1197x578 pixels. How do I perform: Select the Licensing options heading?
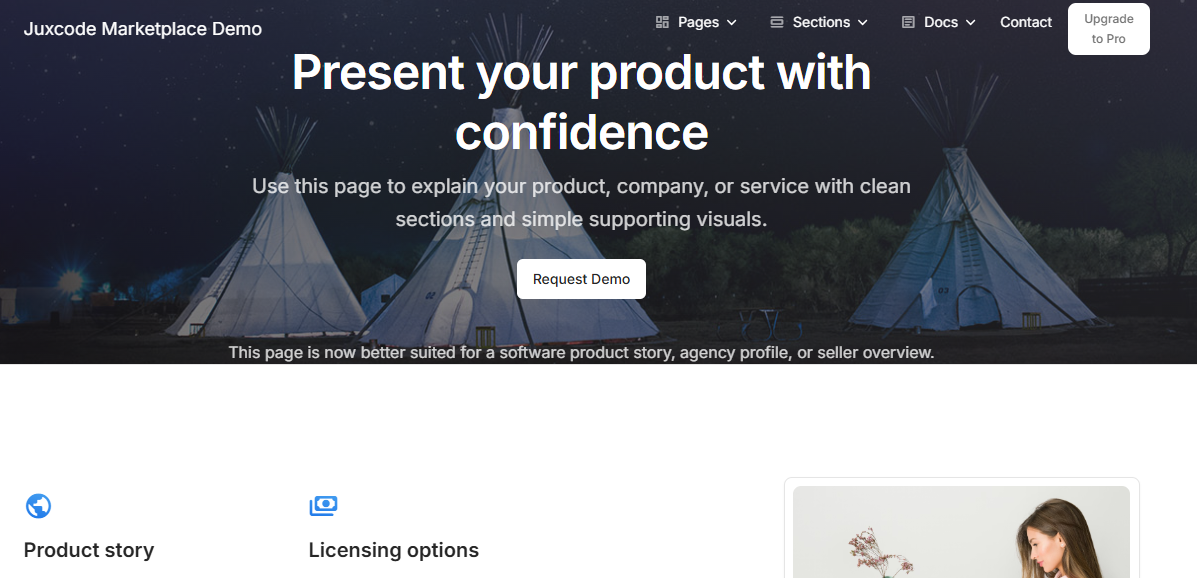(394, 550)
